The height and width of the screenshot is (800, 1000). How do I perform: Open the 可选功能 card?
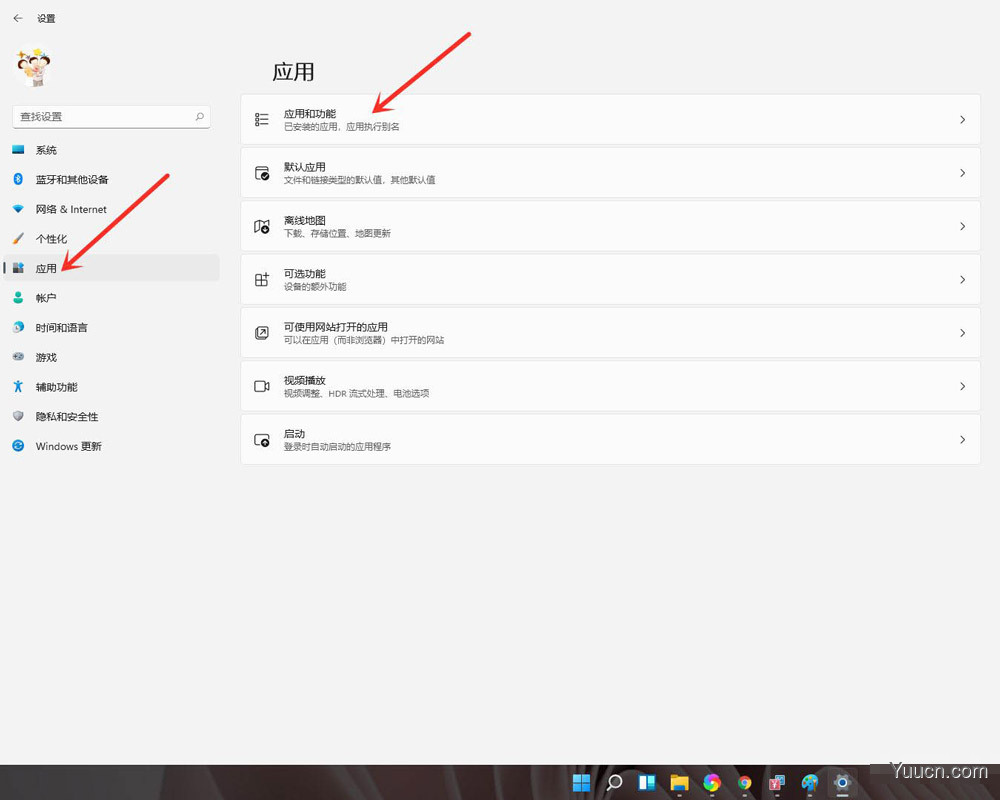coord(610,279)
